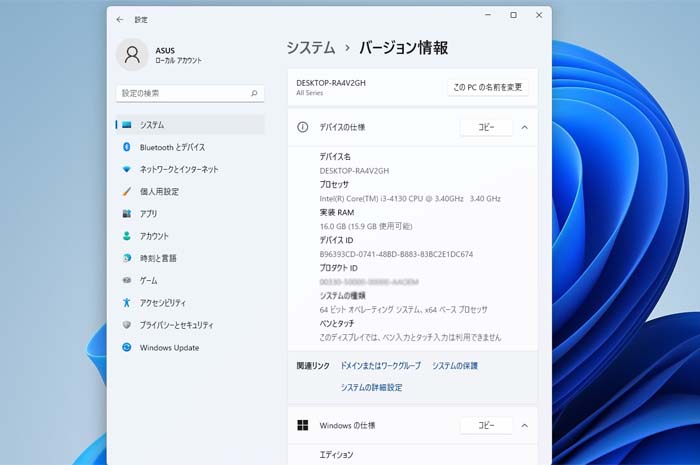
Task: Click the アプリ apps icon
Action: tap(127, 214)
